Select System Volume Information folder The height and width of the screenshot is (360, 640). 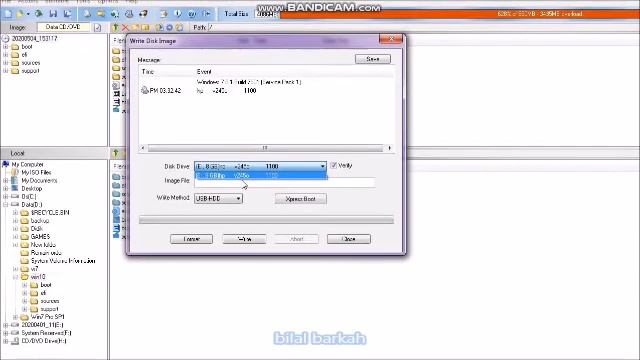click(63, 261)
